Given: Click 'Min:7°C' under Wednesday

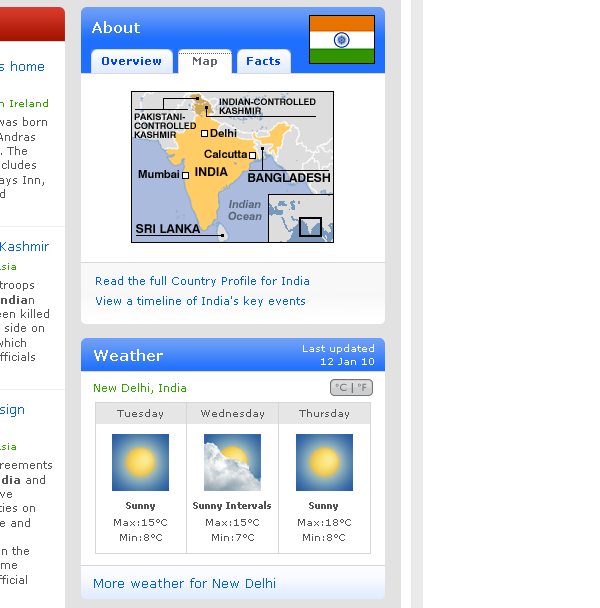Looking at the screenshot, I should [x=233, y=538].
